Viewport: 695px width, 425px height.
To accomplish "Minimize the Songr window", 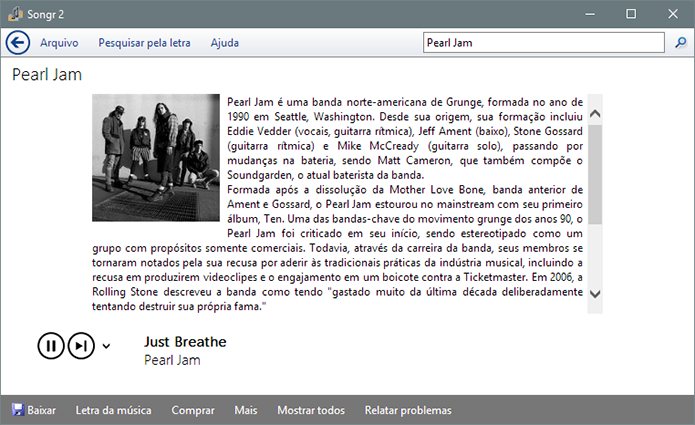I will (590, 14).
